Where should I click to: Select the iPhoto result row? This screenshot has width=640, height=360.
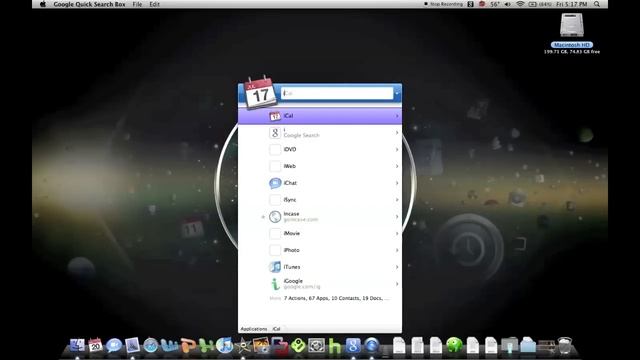[x=320, y=250]
